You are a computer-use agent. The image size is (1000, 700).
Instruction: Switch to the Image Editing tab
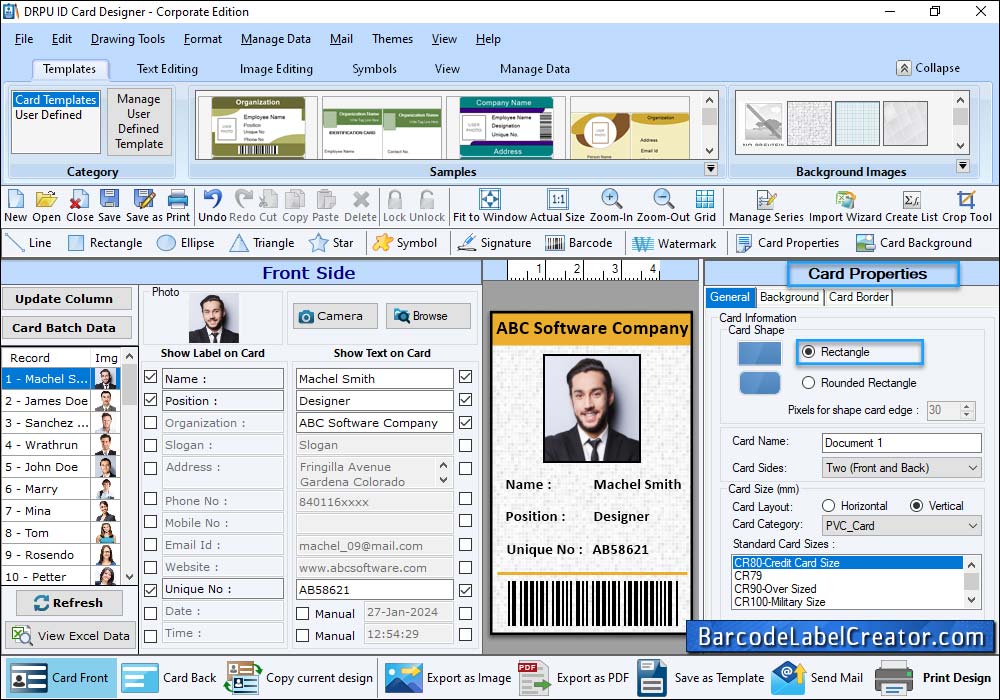point(276,69)
